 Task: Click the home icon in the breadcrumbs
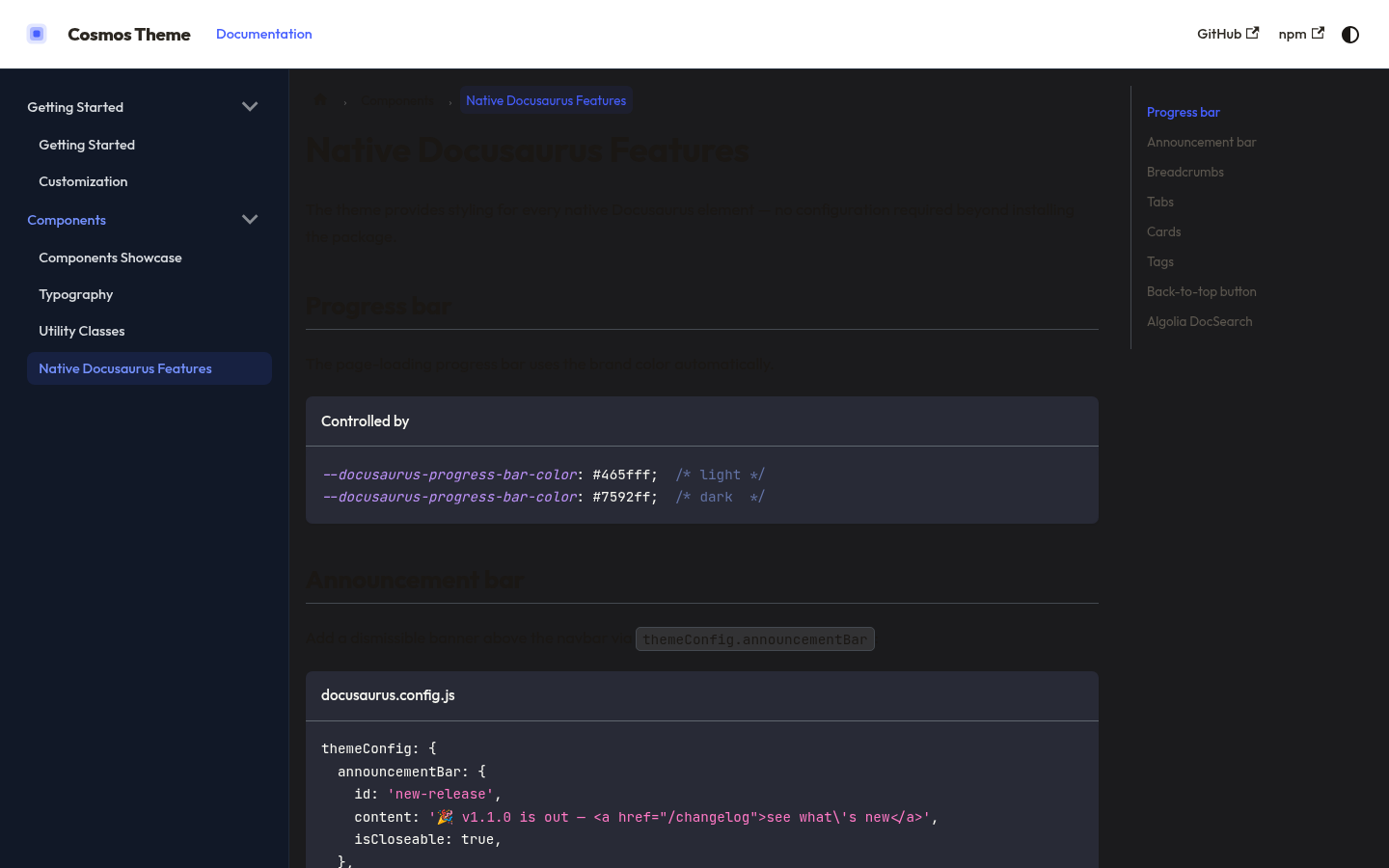[319, 100]
